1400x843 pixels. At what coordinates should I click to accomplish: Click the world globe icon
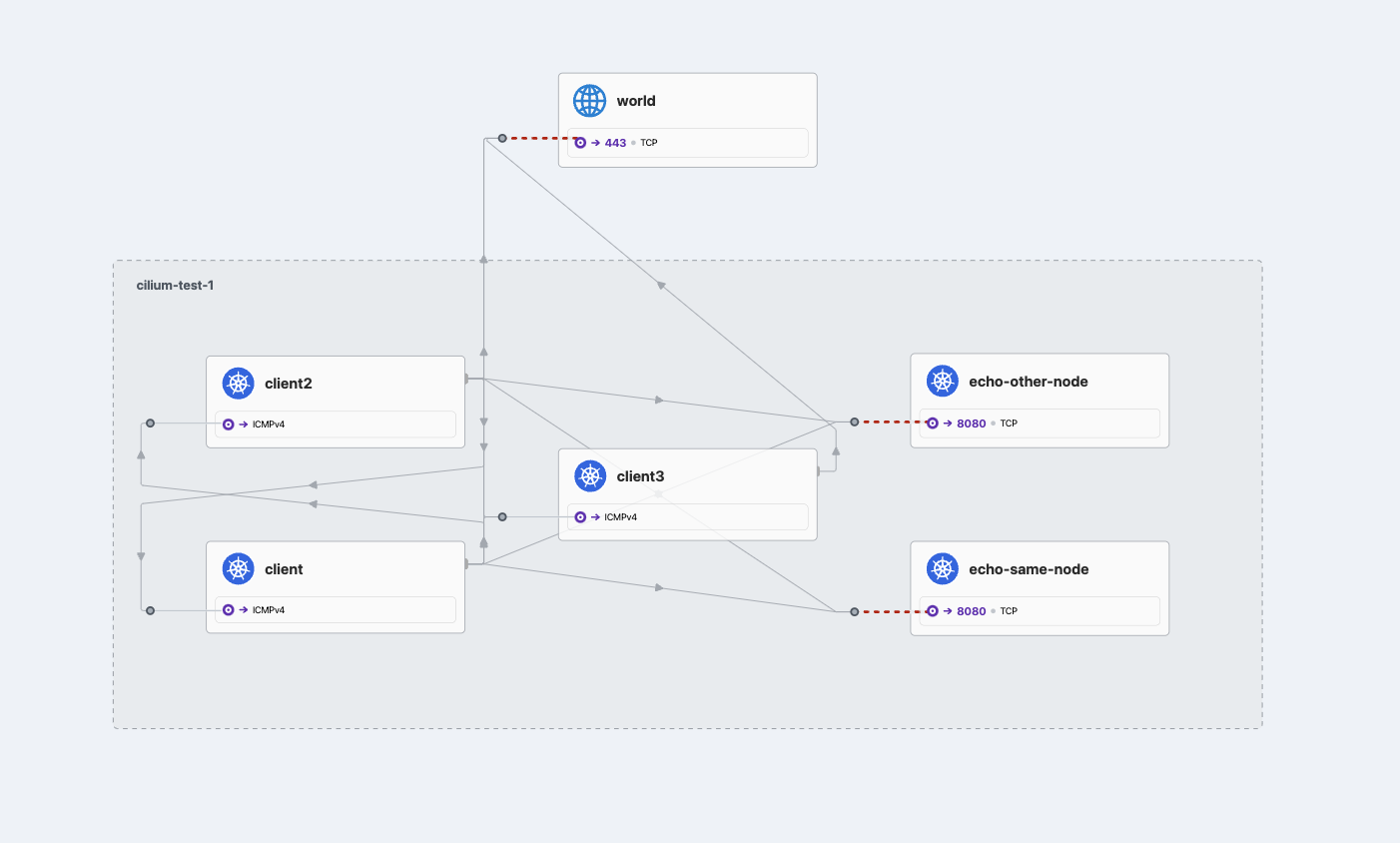pyautogui.click(x=589, y=101)
